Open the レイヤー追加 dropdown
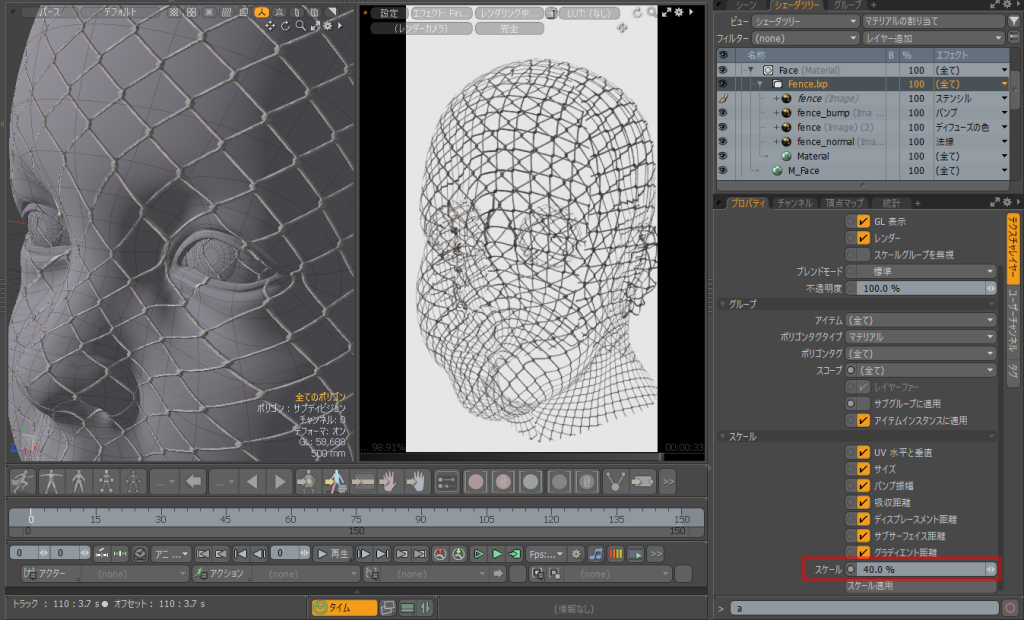Viewport: 1024px width, 620px height. click(x=933, y=38)
